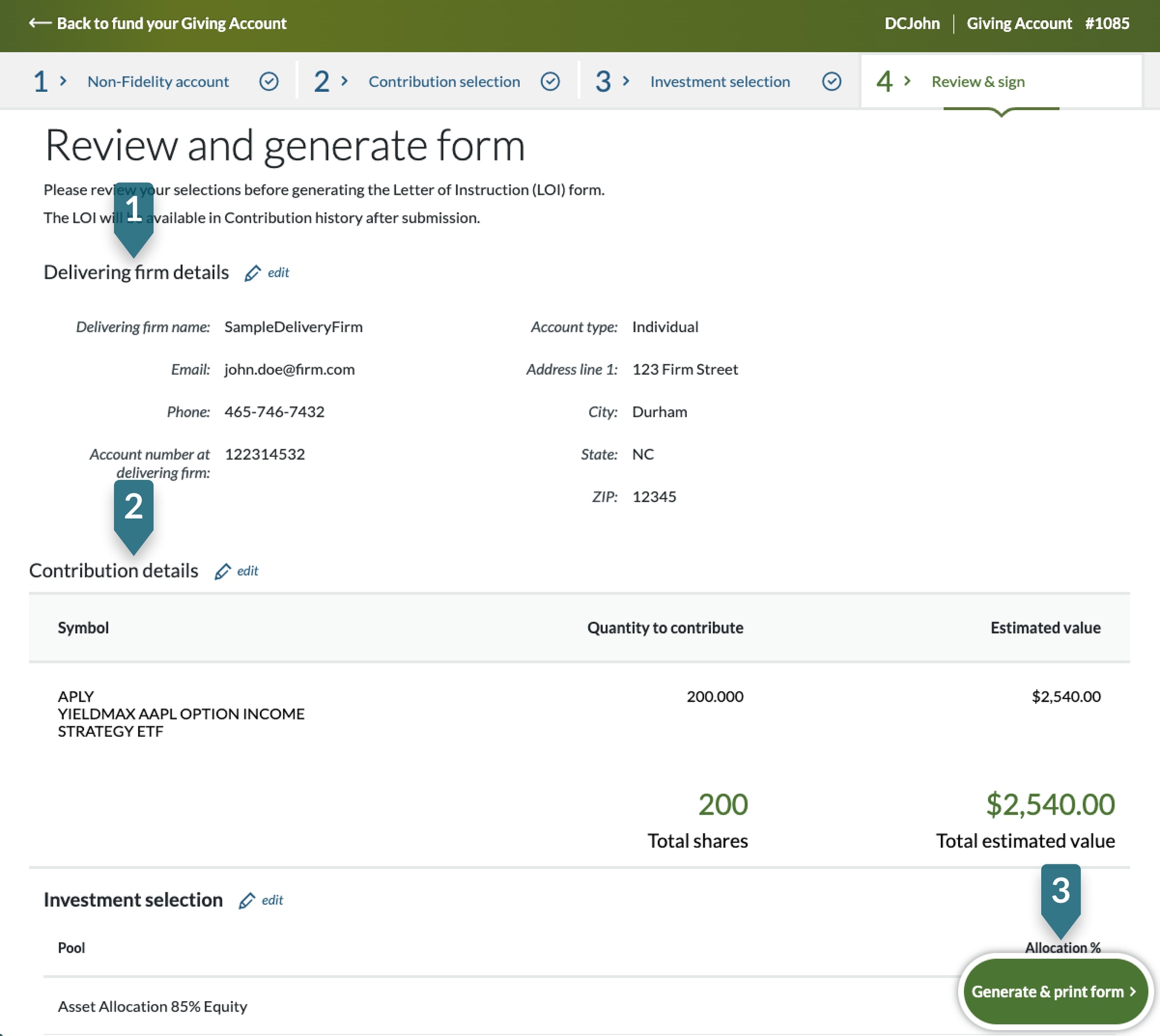Click ZIP value 12345
Viewport: 1160px width, 1036px height.
click(x=654, y=497)
